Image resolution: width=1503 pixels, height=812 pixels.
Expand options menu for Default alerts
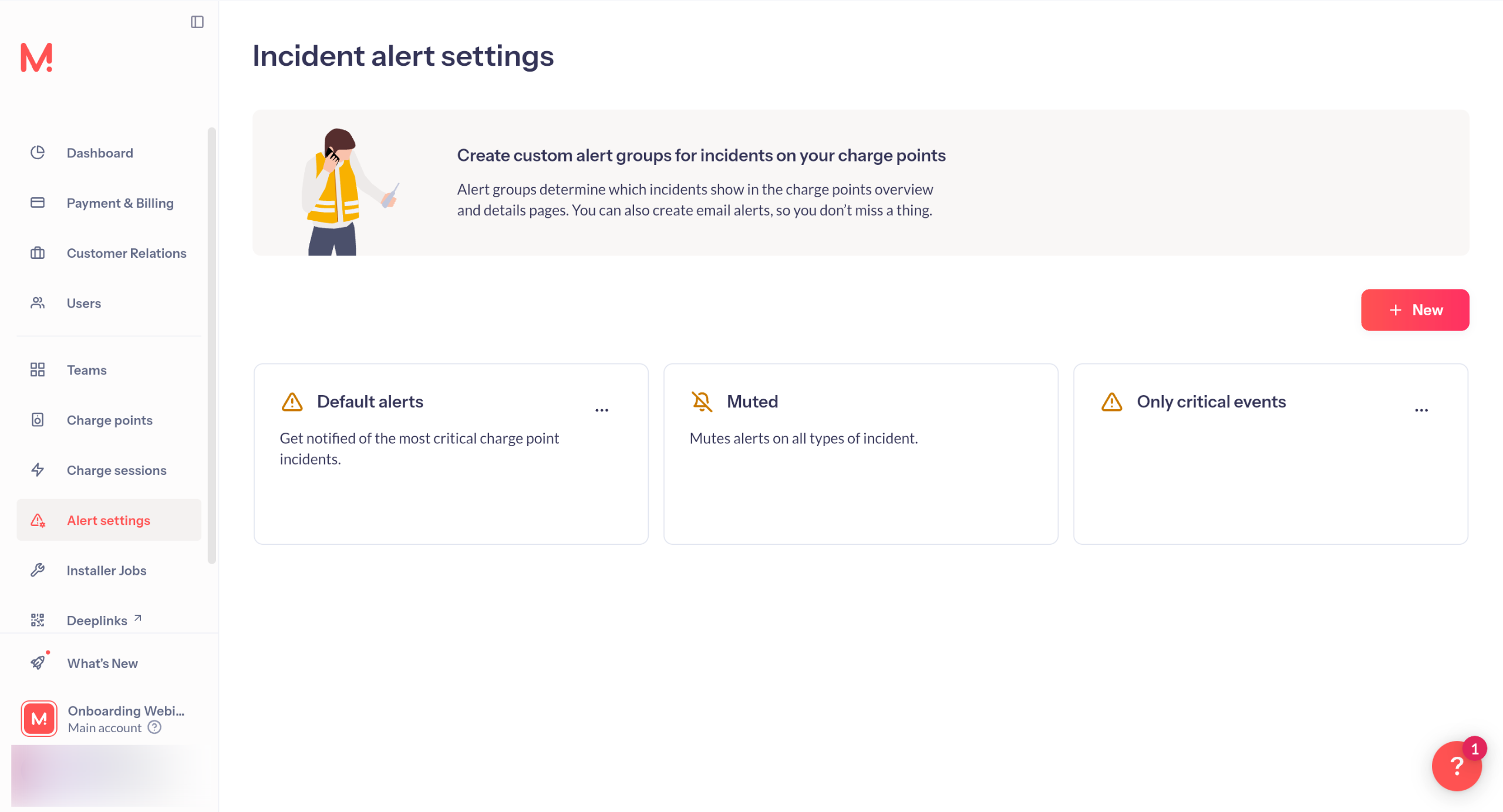(602, 410)
